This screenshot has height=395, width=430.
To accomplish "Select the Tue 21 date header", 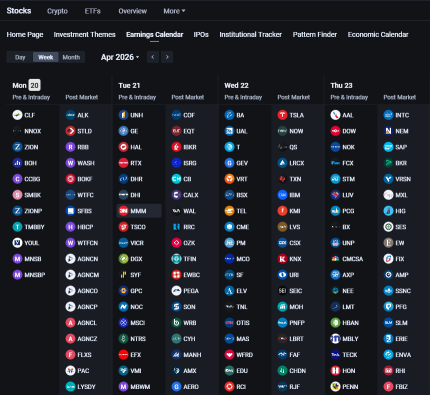I will click(129, 86).
